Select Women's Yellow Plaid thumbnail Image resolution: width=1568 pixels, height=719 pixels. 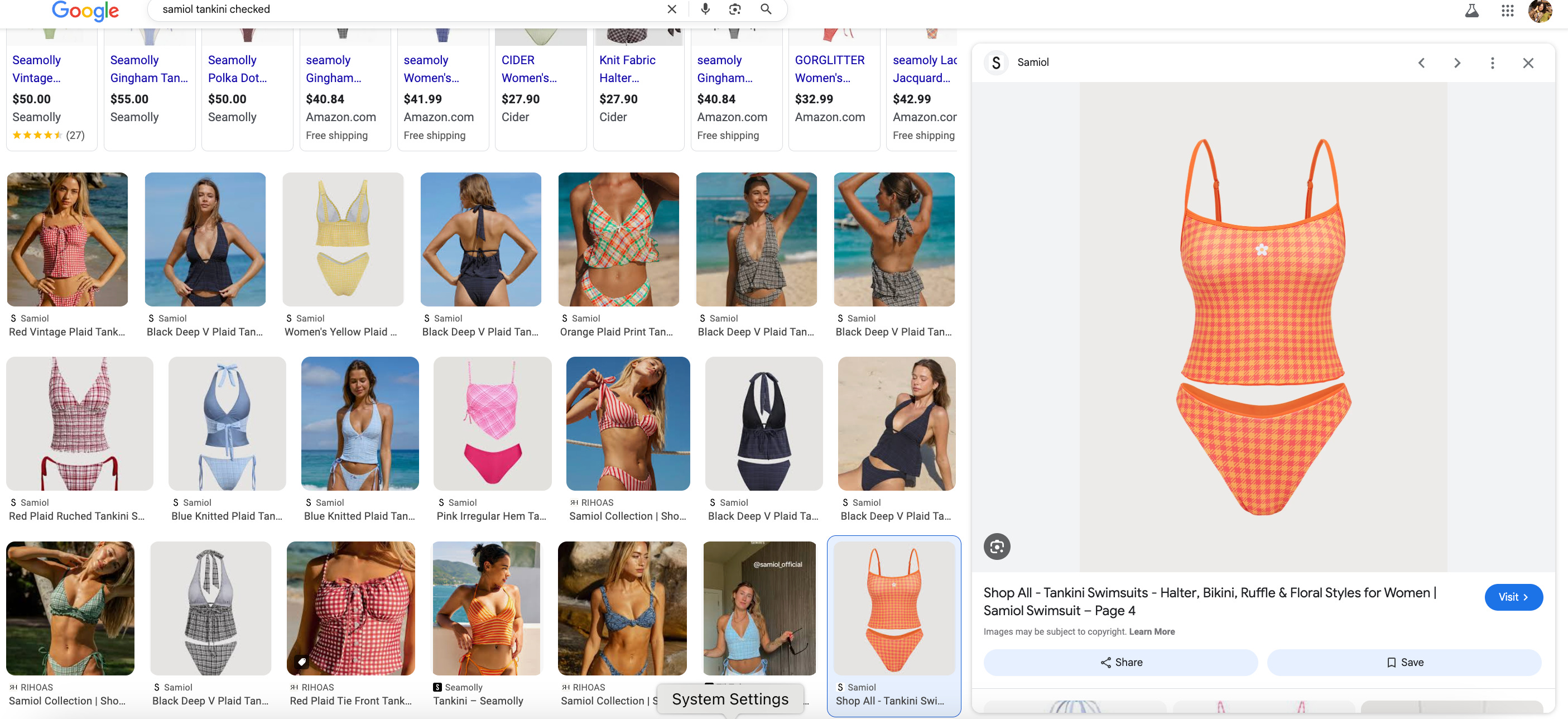(x=343, y=239)
